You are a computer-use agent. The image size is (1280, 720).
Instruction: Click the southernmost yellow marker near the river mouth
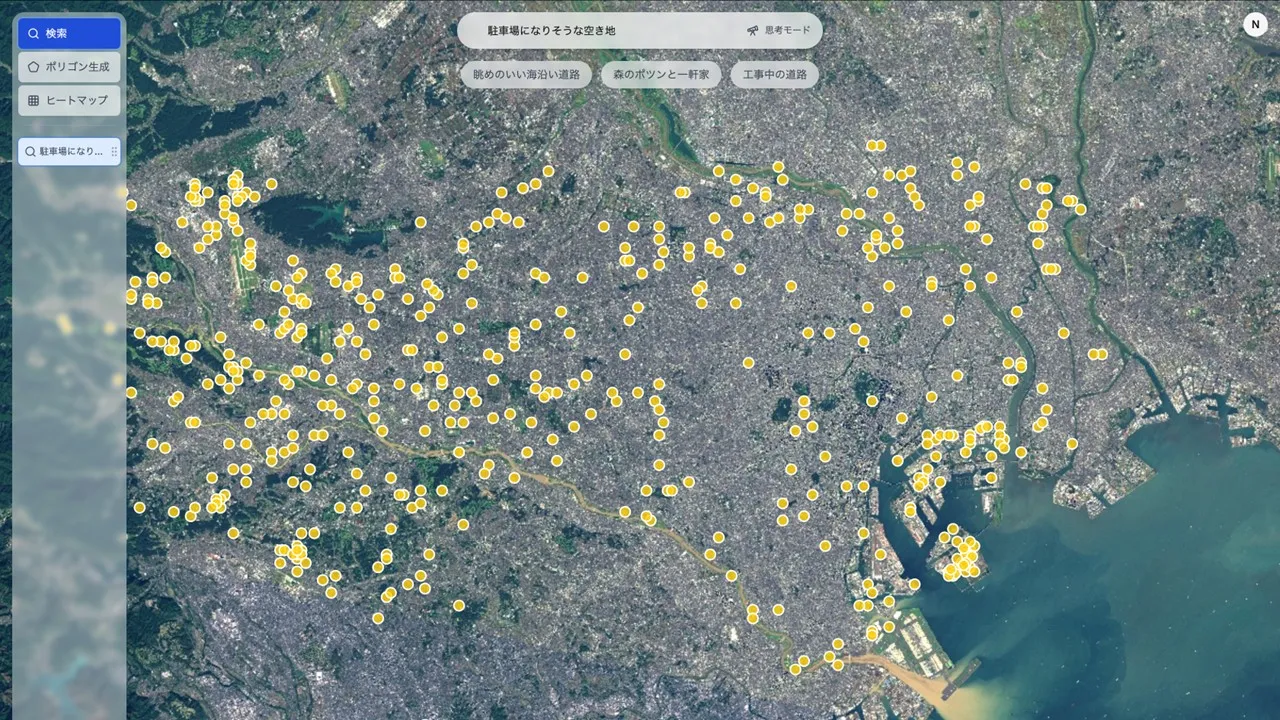[795, 669]
